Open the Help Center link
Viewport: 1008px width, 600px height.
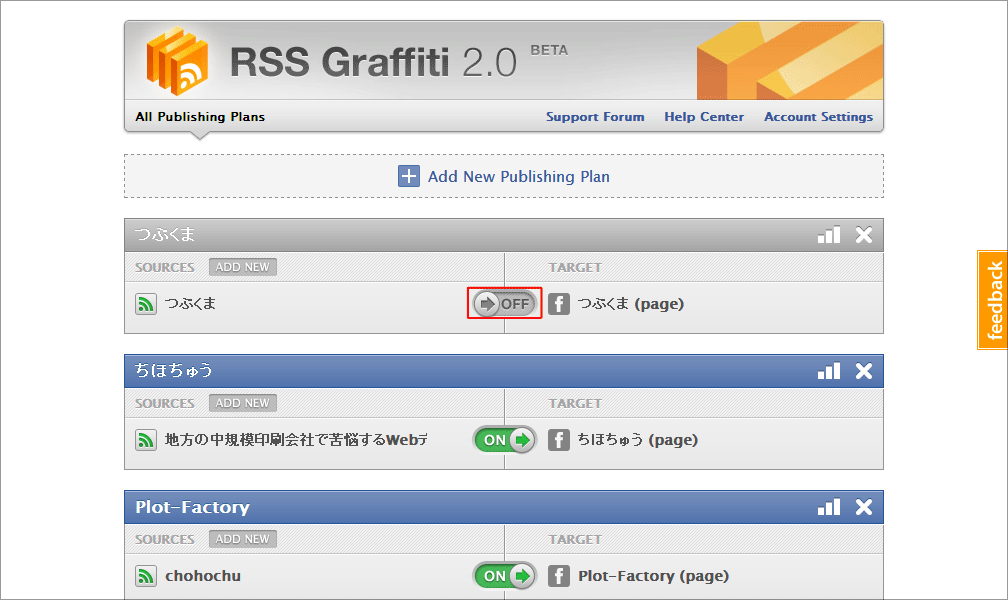point(704,116)
